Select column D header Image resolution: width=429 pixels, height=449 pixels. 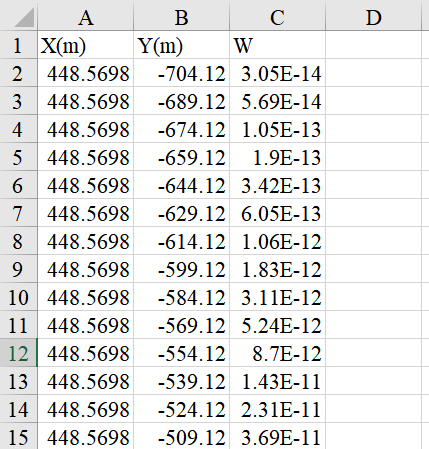point(373,16)
